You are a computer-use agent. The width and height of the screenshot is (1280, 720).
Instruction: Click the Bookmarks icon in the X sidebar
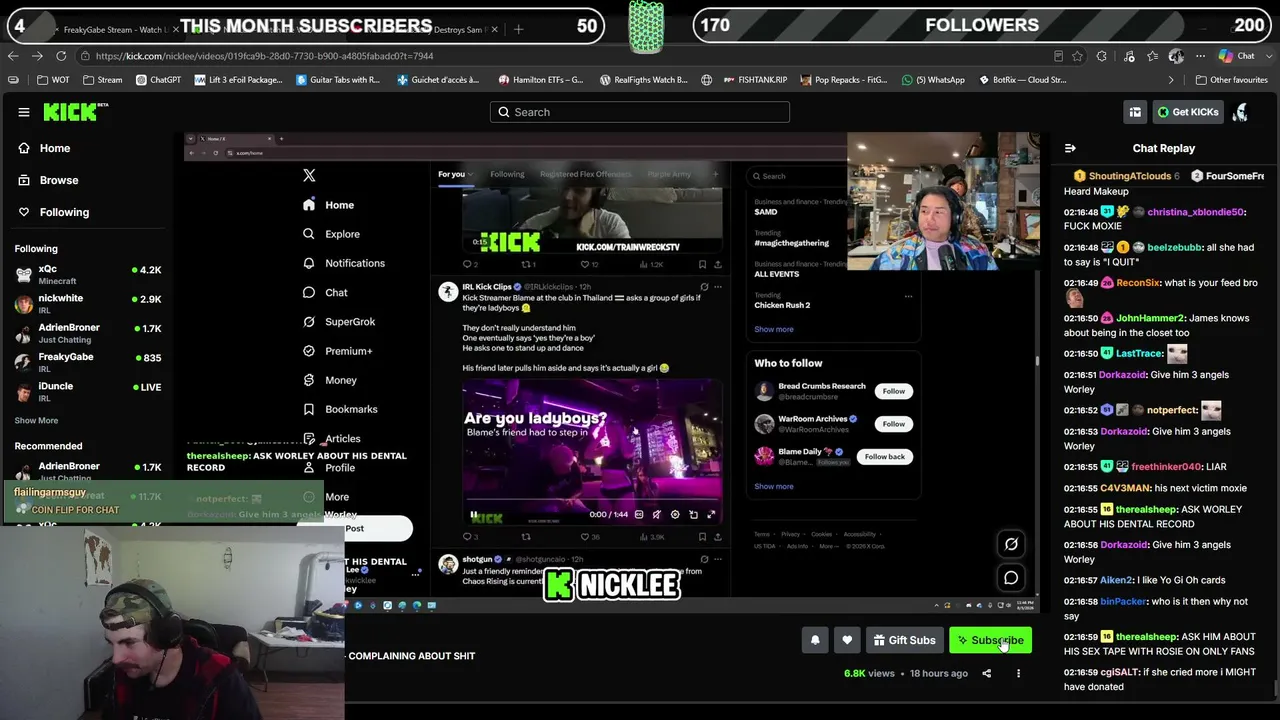(x=309, y=409)
